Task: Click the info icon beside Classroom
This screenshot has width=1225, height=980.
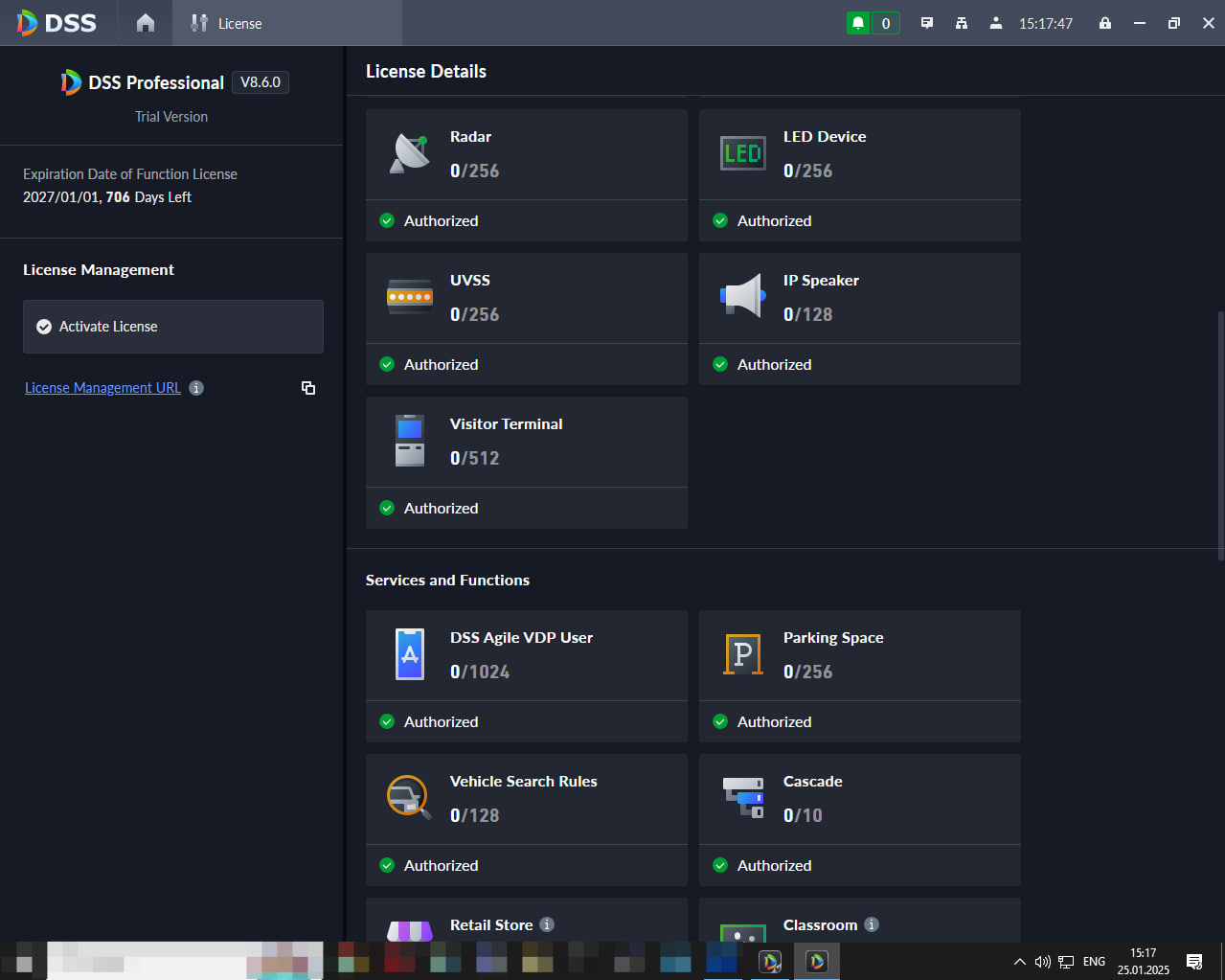Action: coord(872,924)
